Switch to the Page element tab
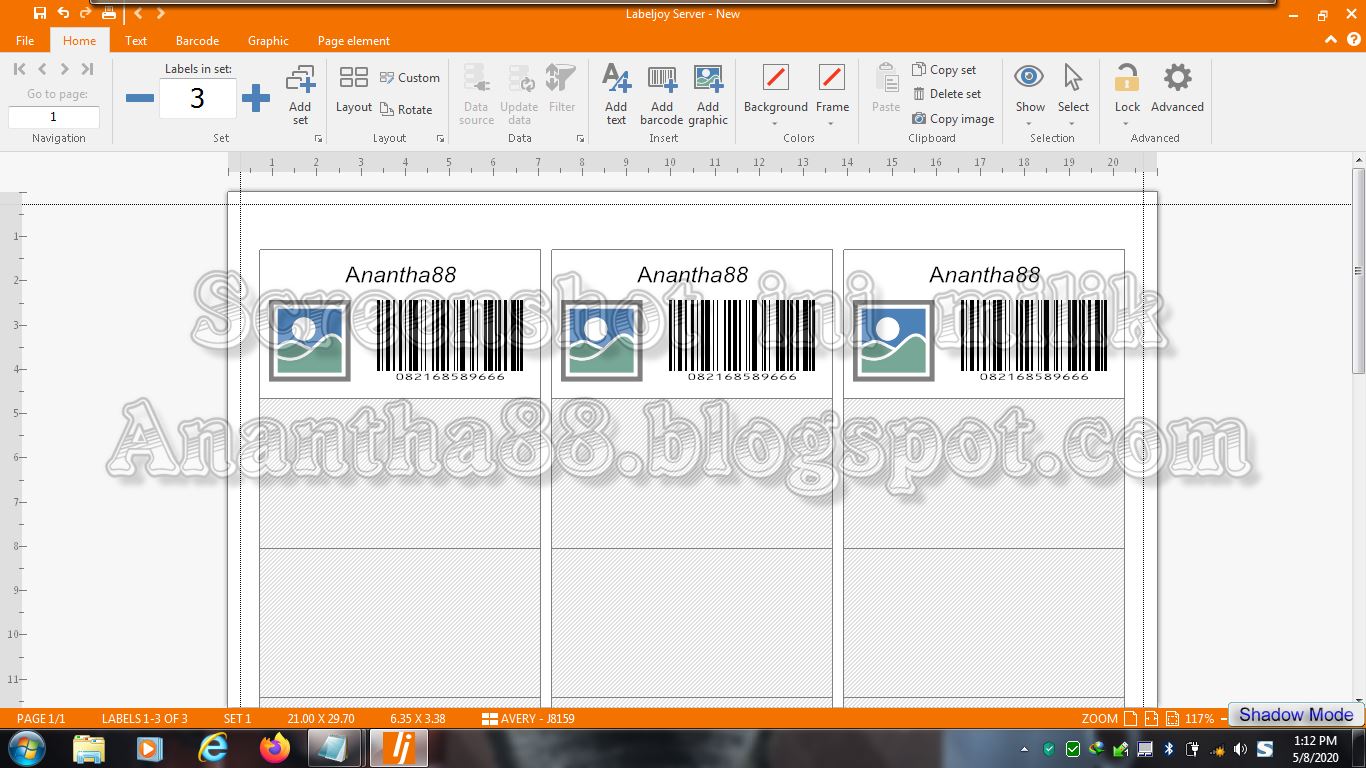1366x768 pixels. point(354,41)
